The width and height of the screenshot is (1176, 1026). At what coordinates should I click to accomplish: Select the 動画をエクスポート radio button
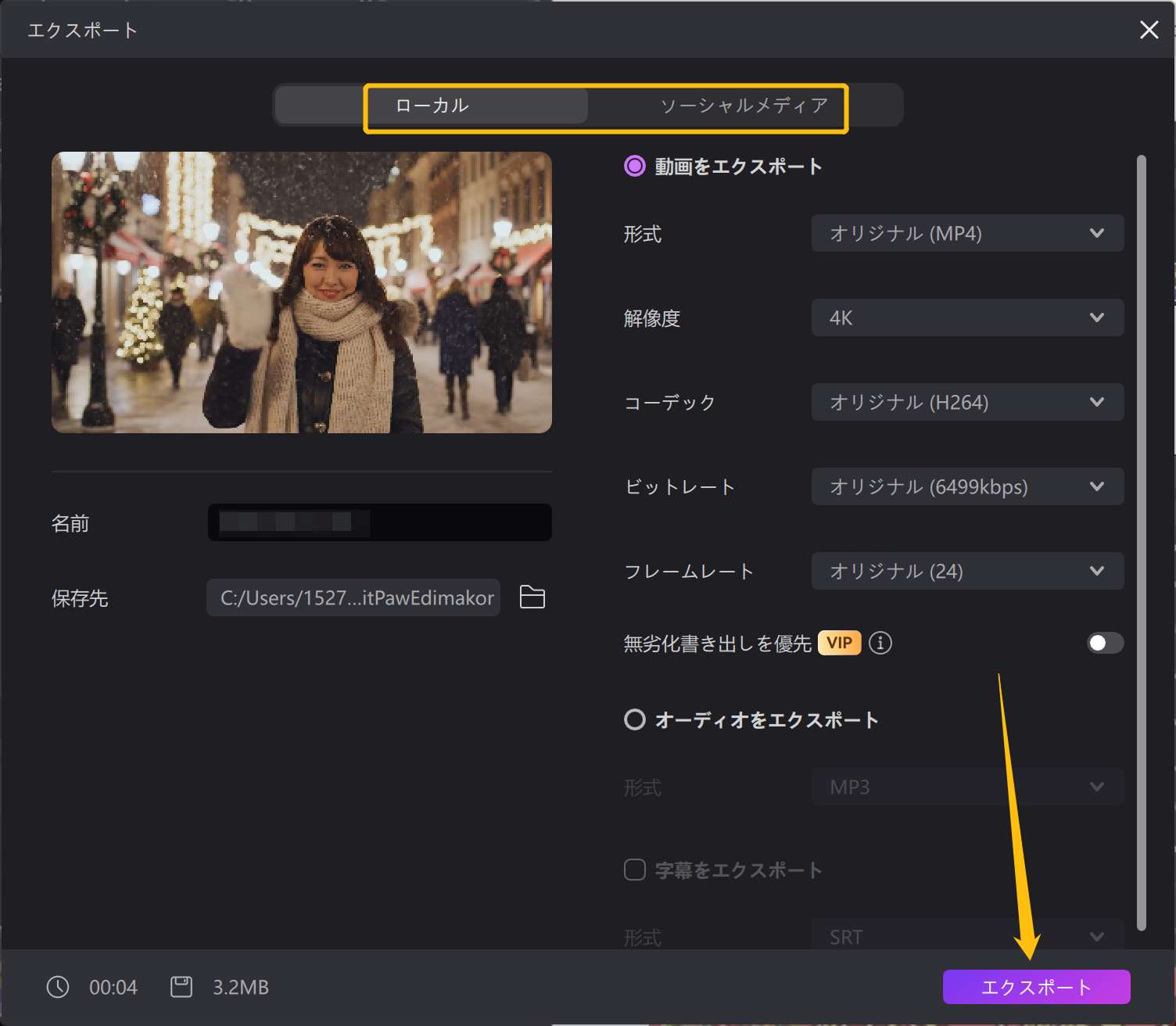click(x=634, y=166)
